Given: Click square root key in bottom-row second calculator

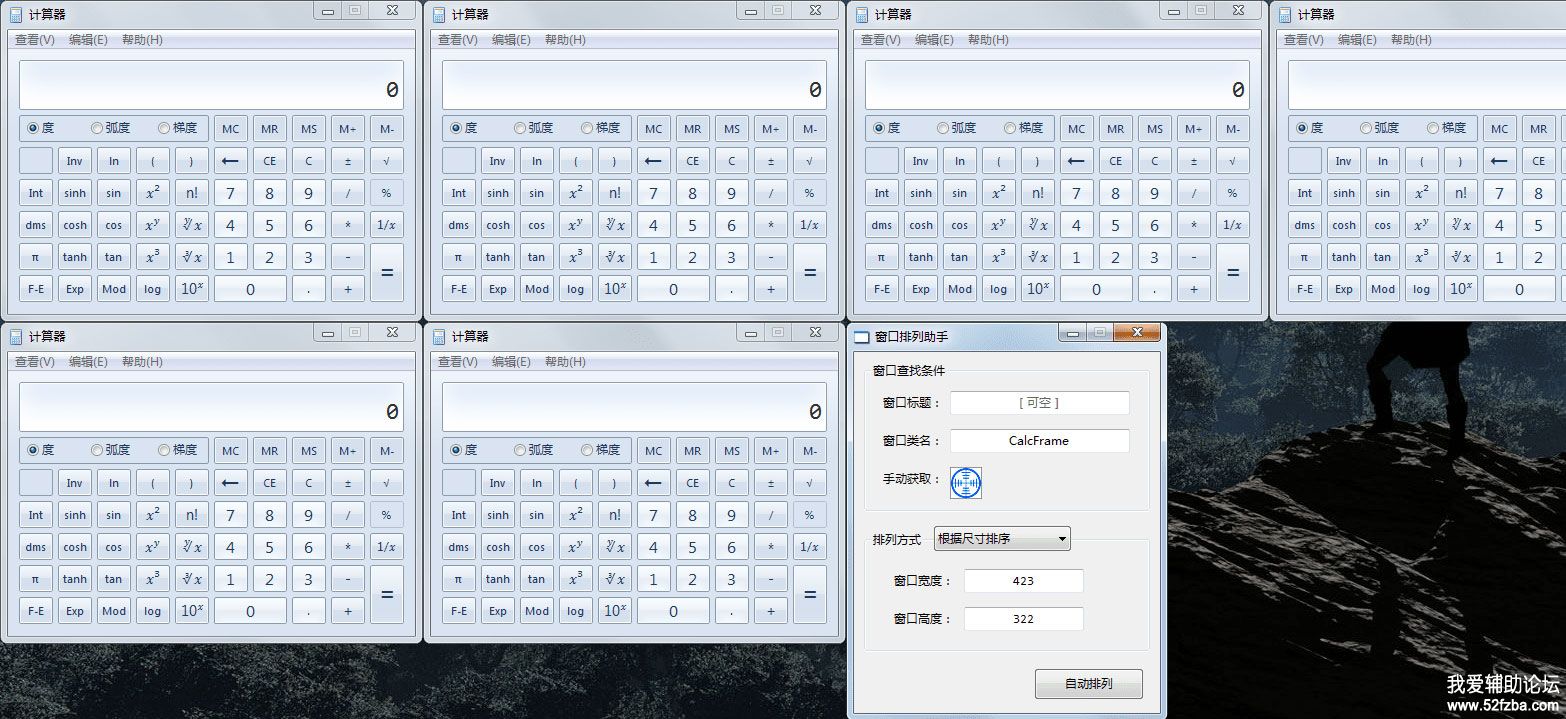Looking at the screenshot, I should pos(809,483).
